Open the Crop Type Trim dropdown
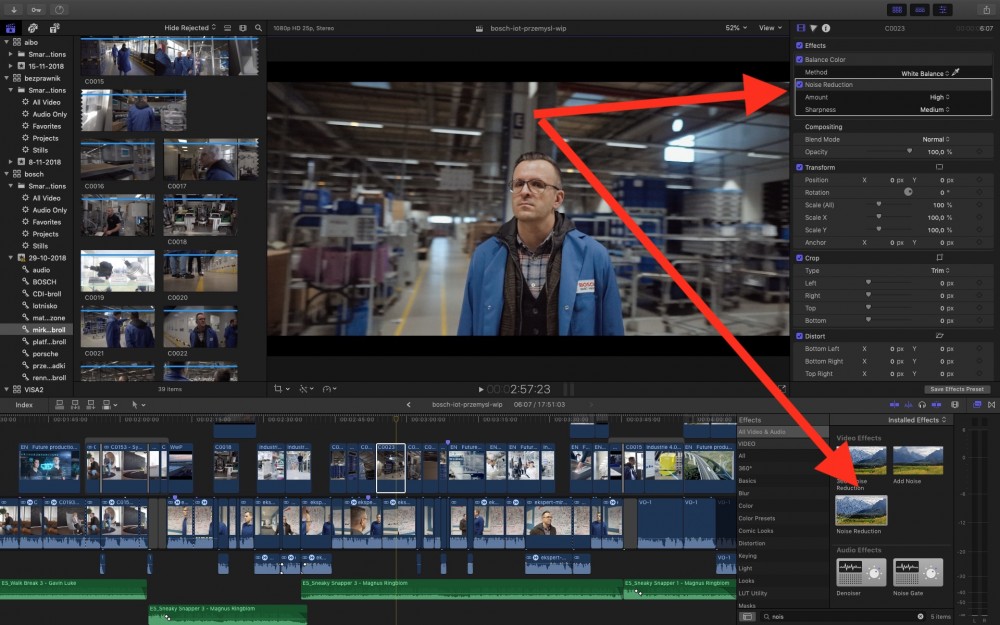The image size is (1000, 625). tap(940, 270)
